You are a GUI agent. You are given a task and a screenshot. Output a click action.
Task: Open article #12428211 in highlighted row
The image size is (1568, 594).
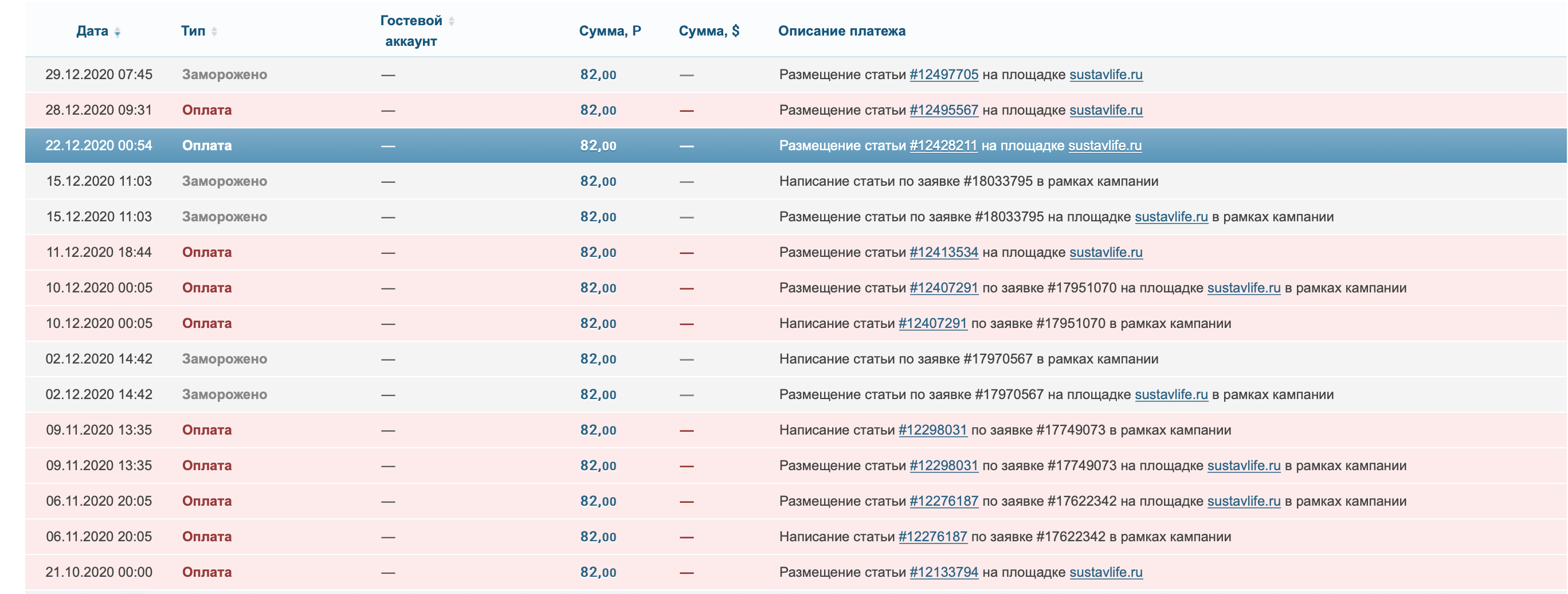pos(943,146)
